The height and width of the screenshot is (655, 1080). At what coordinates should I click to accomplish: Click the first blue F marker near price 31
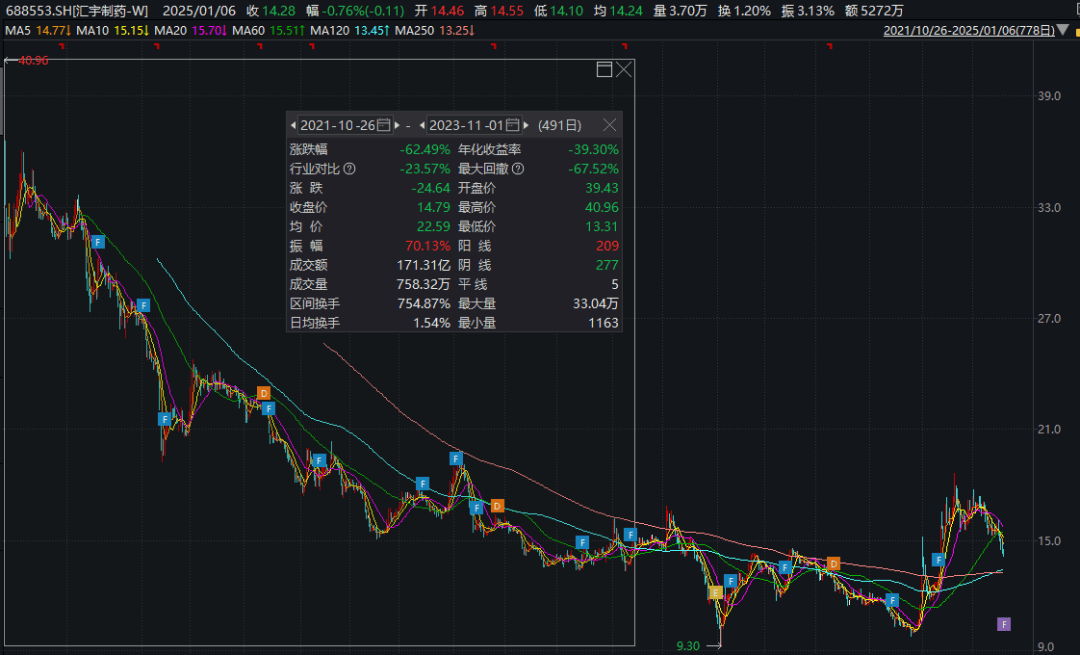[x=98, y=242]
